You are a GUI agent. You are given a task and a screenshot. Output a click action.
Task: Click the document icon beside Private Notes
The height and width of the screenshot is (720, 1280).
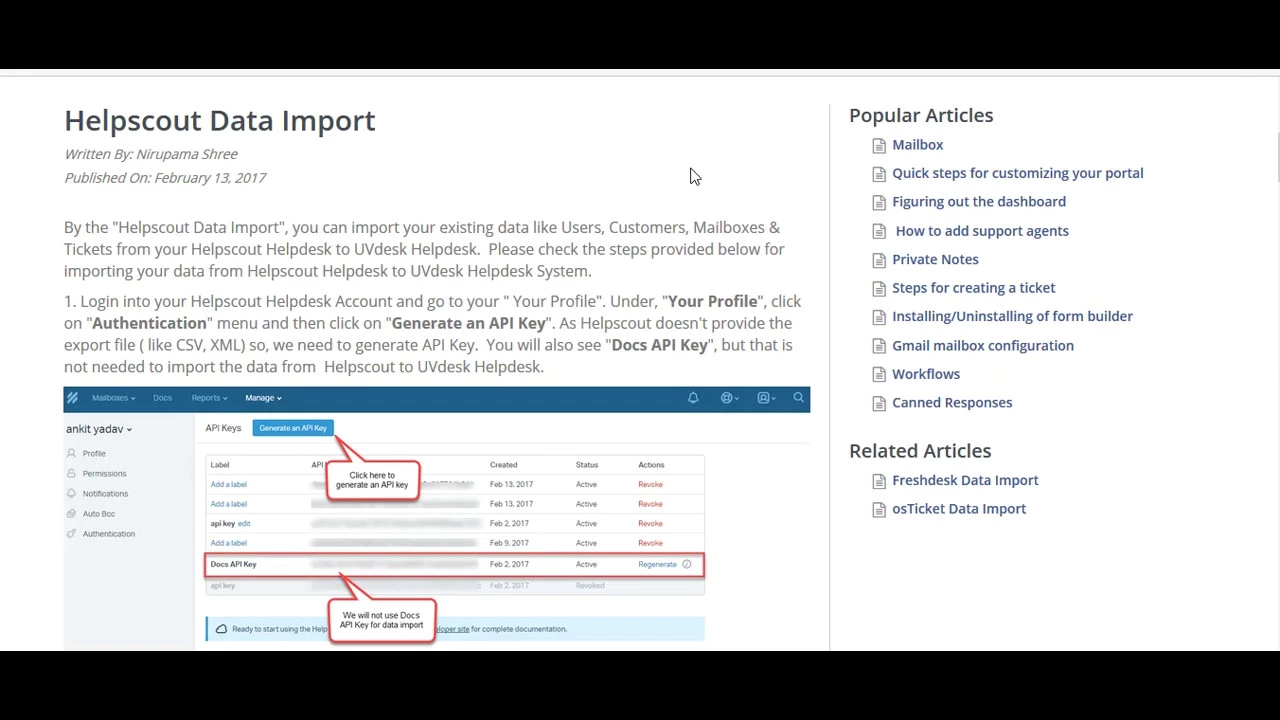[x=879, y=260]
